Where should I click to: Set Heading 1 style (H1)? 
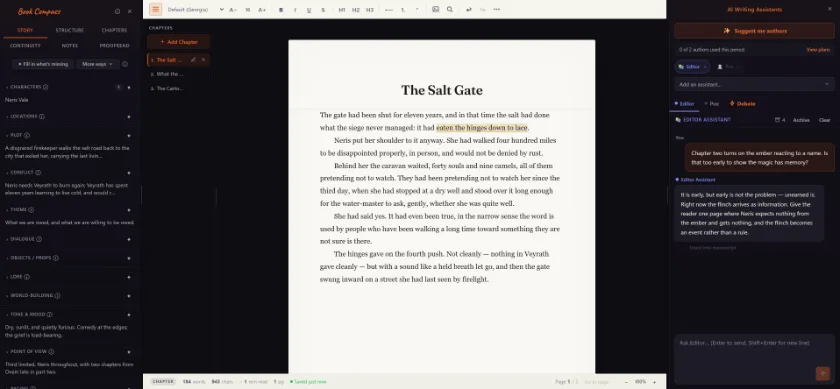(x=342, y=10)
